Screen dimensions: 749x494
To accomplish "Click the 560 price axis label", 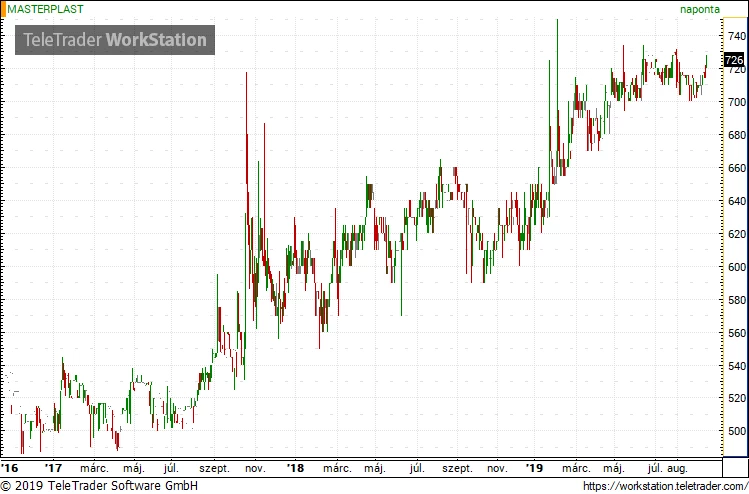I will (736, 333).
